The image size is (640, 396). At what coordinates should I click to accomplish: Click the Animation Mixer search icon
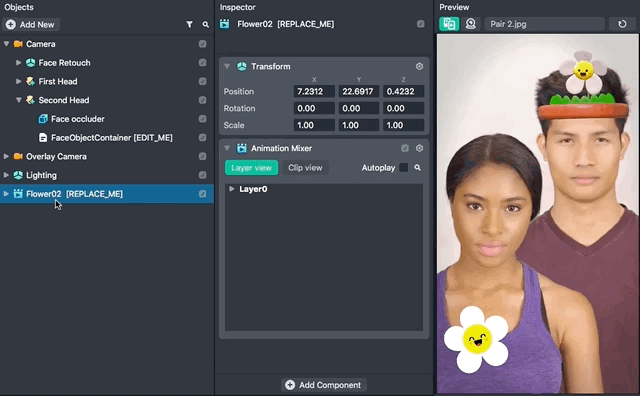point(418,168)
